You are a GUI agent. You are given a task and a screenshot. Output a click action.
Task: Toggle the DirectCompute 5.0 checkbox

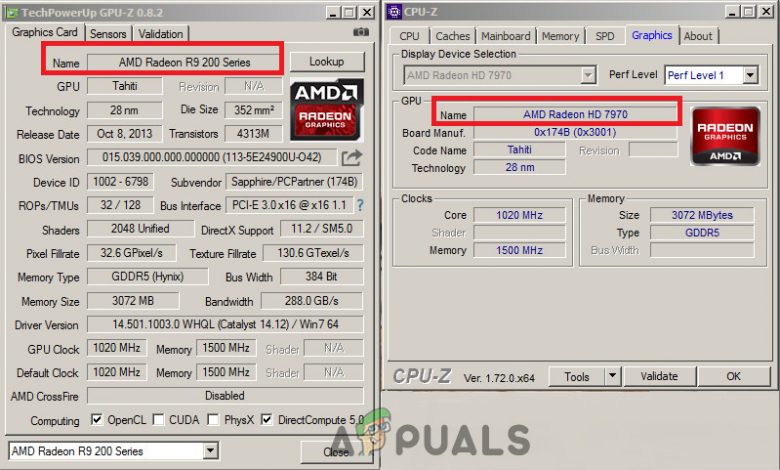[267, 419]
